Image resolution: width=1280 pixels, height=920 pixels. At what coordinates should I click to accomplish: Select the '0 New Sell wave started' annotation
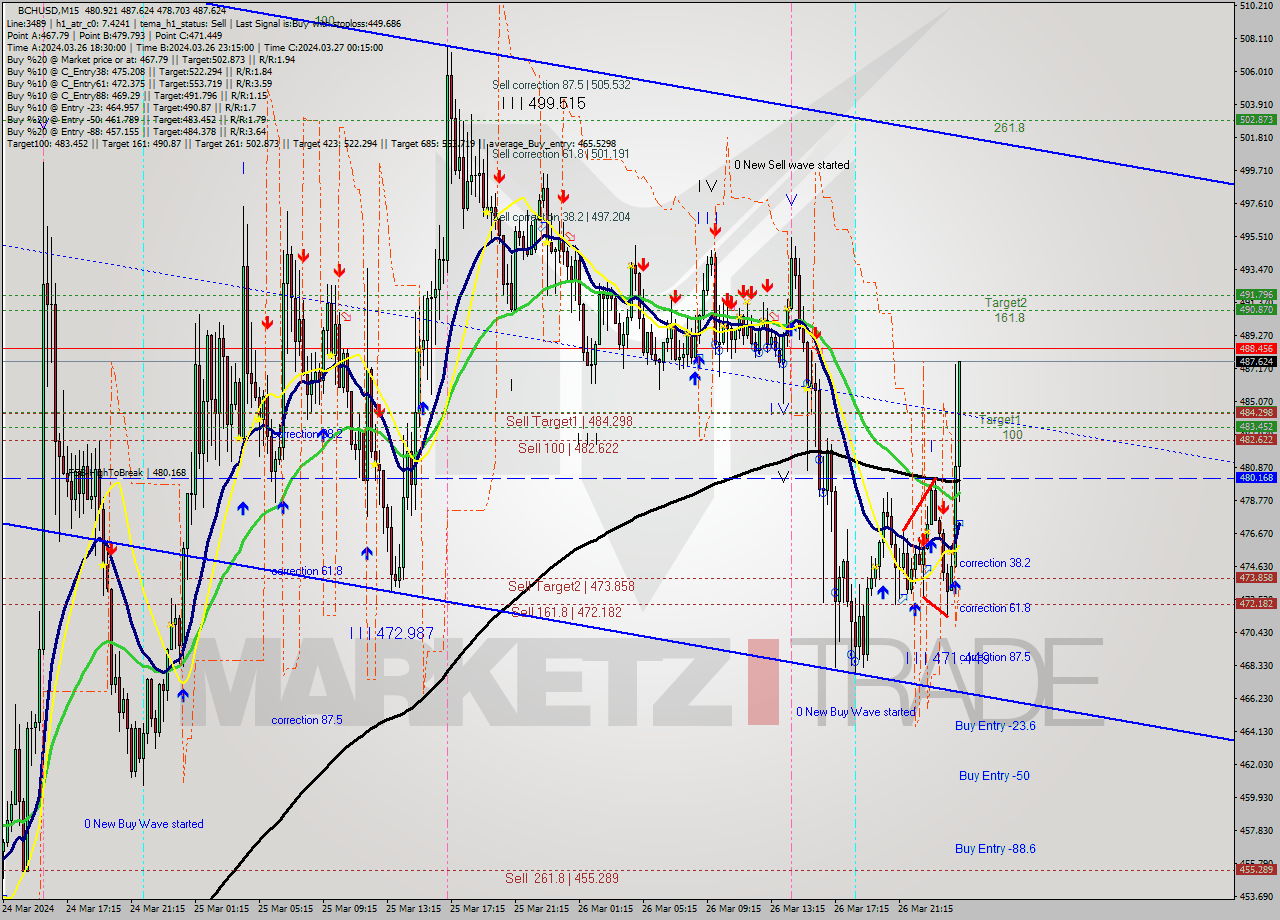792,165
